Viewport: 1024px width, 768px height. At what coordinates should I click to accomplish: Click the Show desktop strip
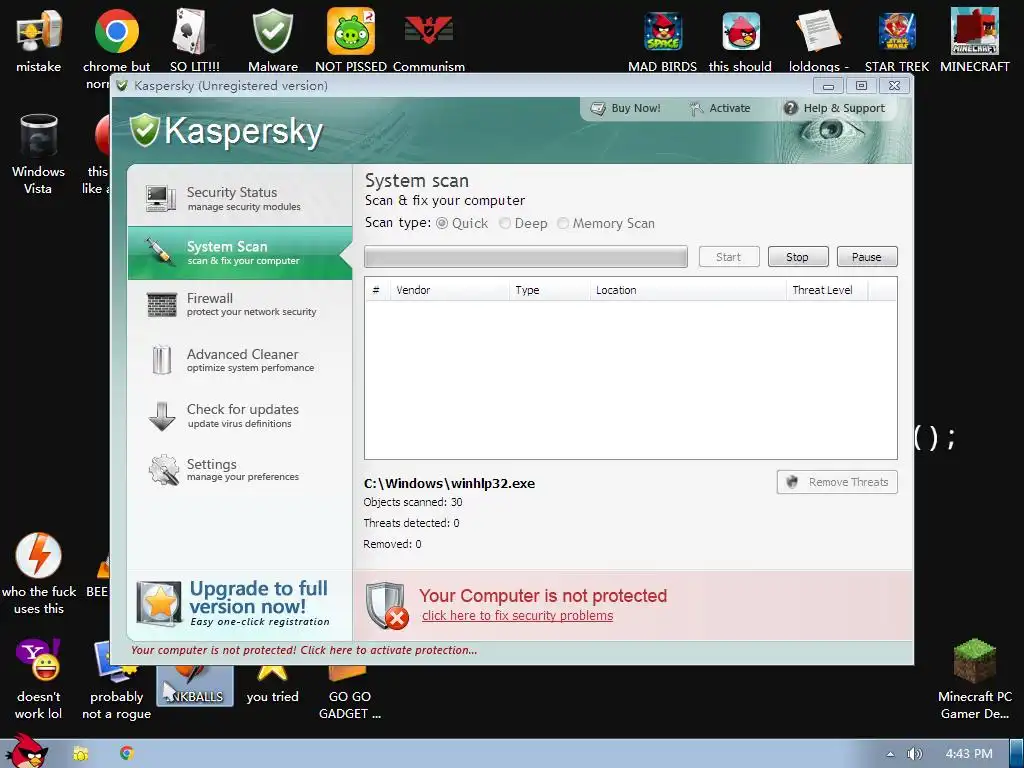(1017, 754)
